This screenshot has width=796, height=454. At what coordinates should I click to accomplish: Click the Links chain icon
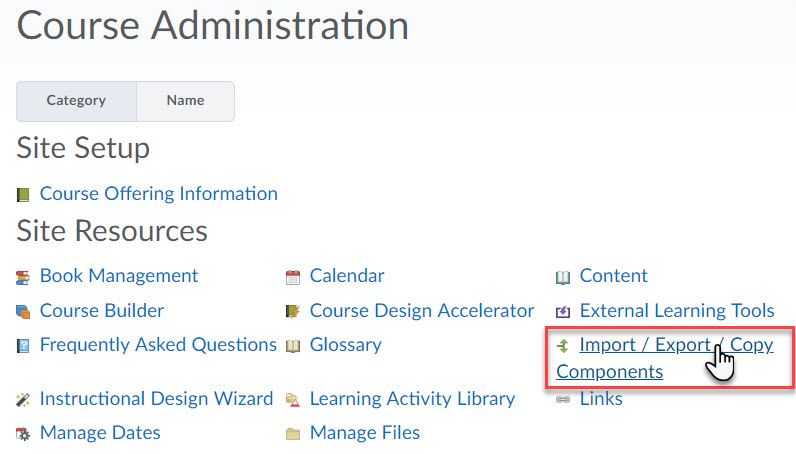[x=563, y=400]
